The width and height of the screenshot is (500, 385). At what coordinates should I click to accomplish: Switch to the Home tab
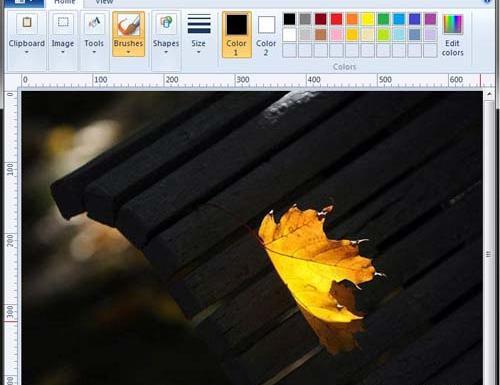[64, 3]
